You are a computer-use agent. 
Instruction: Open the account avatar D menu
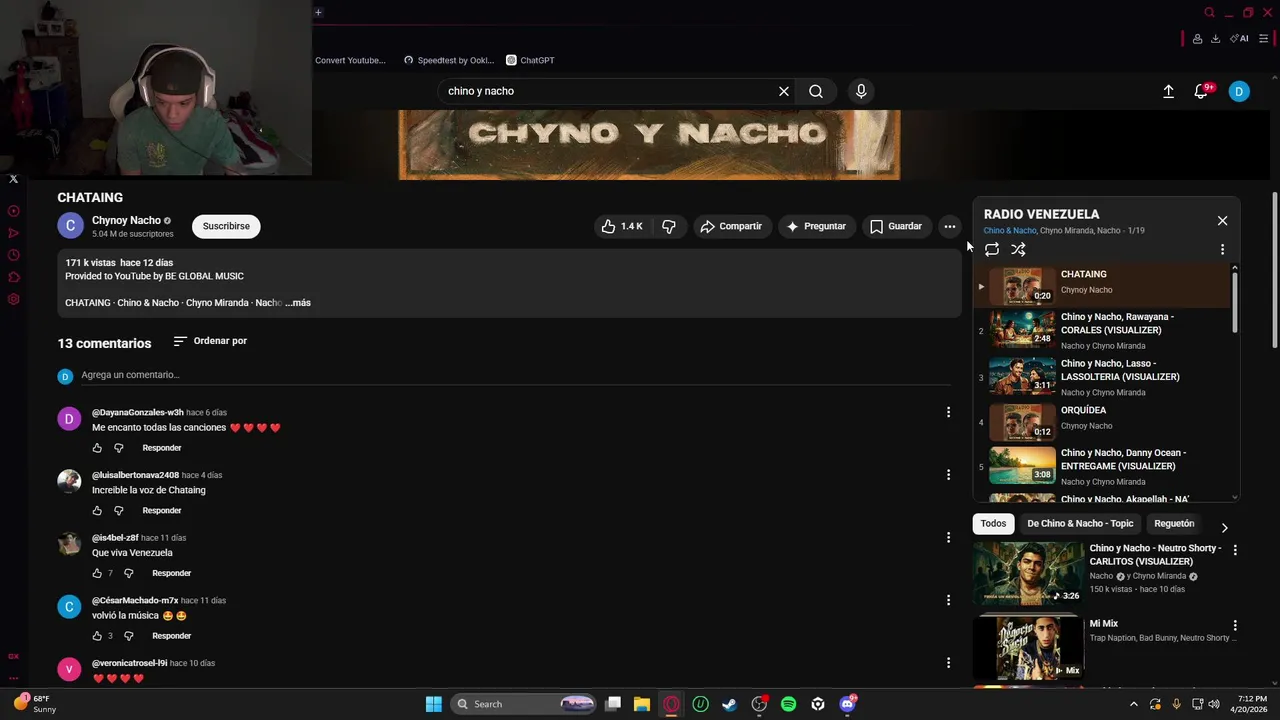pyautogui.click(x=1239, y=91)
